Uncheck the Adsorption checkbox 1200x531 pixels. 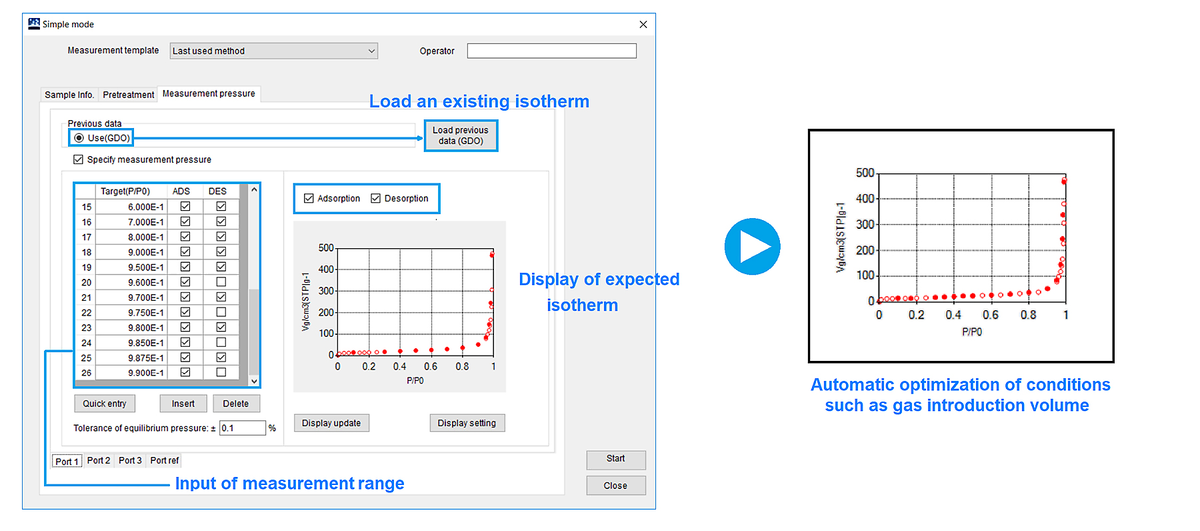pyautogui.click(x=308, y=198)
